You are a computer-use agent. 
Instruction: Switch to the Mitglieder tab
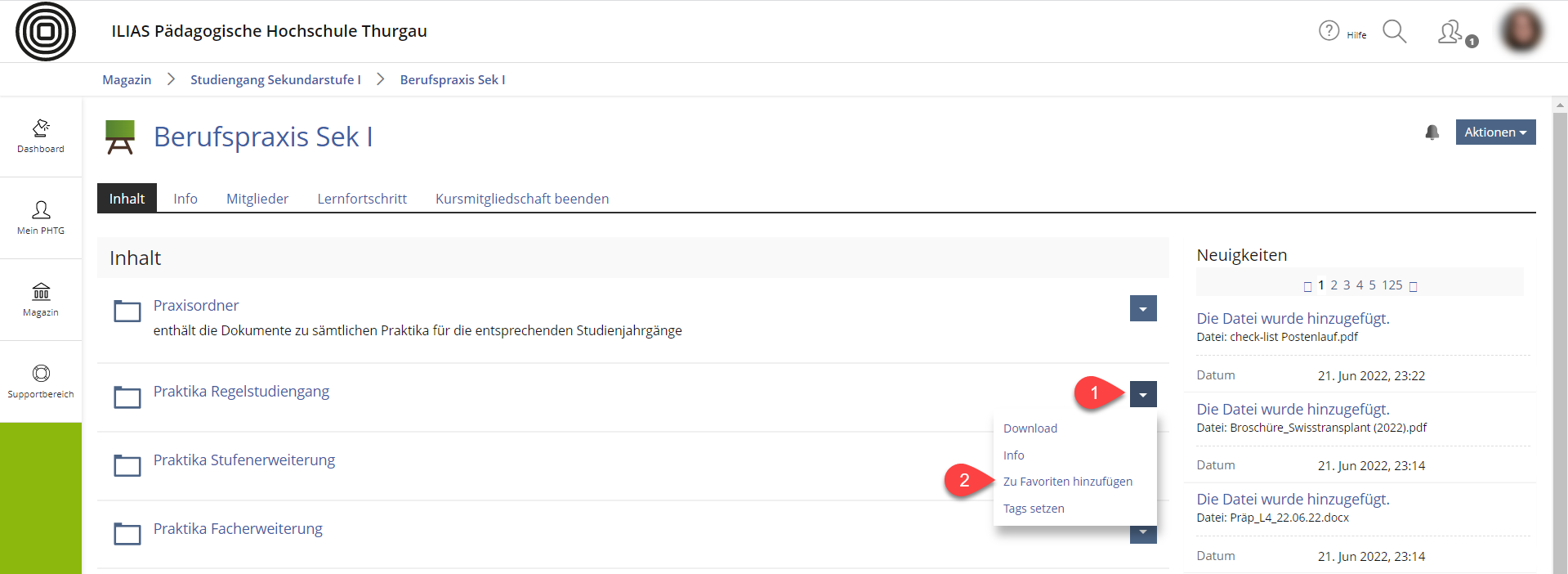click(x=257, y=199)
